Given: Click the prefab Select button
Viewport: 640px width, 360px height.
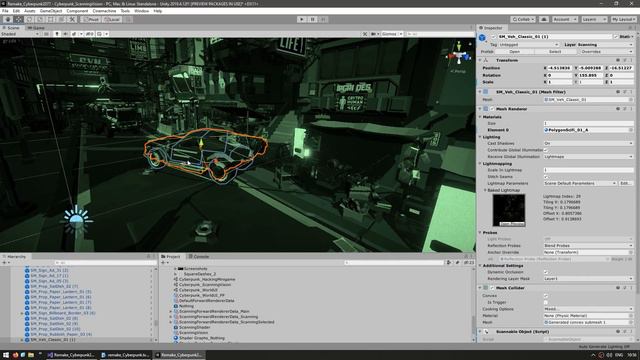Looking at the screenshot, I should pos(555,52).
